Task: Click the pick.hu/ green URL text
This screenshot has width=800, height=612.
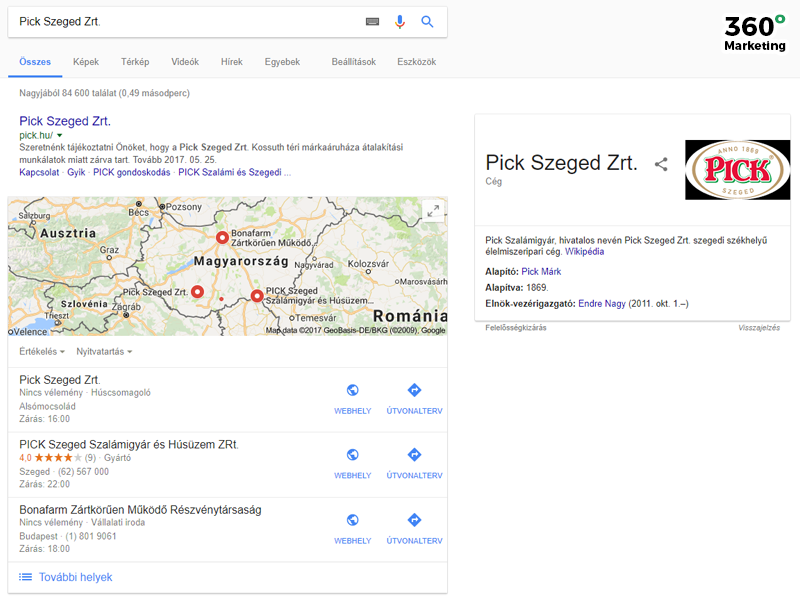Action: [36, 135]
